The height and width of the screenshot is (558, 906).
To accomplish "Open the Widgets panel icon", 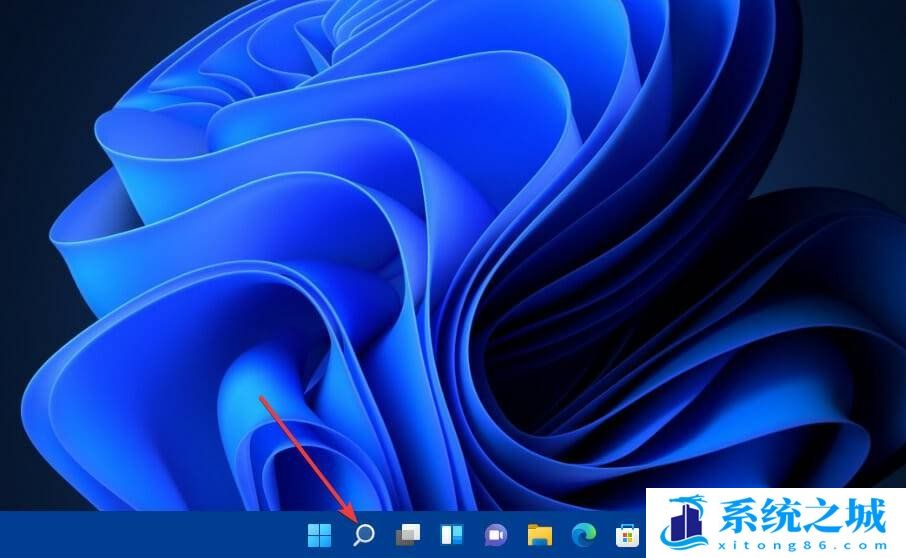I will tap(452, 535).
